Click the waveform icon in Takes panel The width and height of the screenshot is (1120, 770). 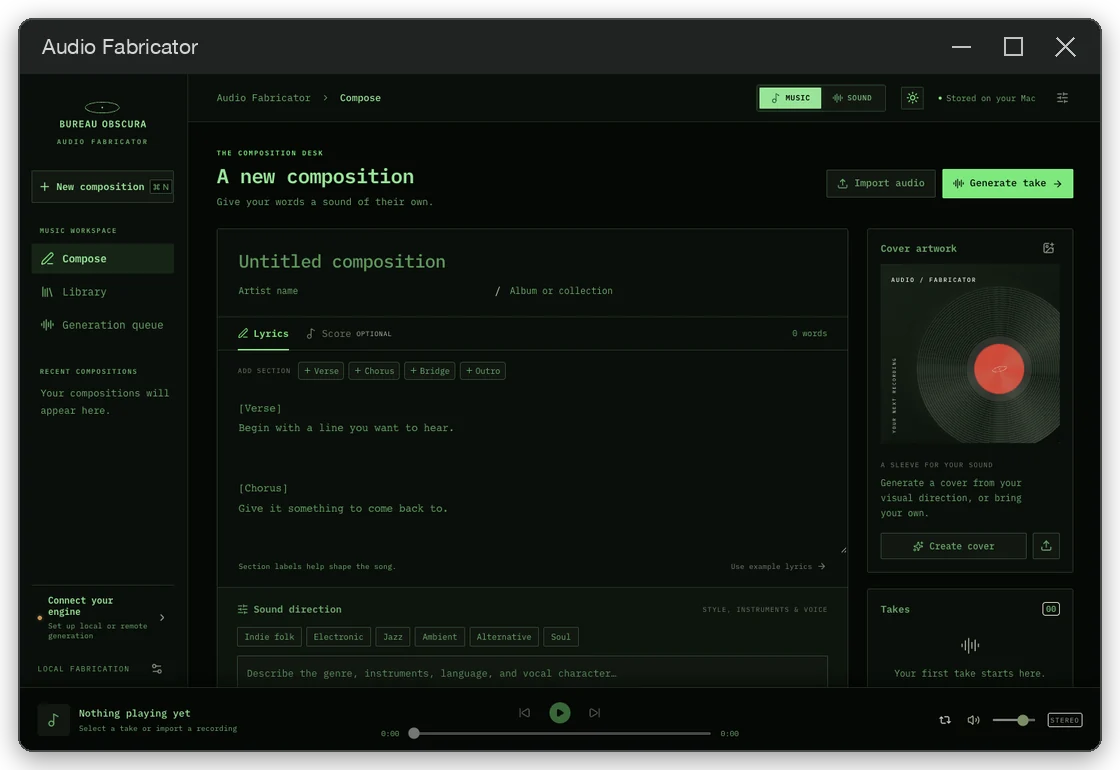click(970, 646)
